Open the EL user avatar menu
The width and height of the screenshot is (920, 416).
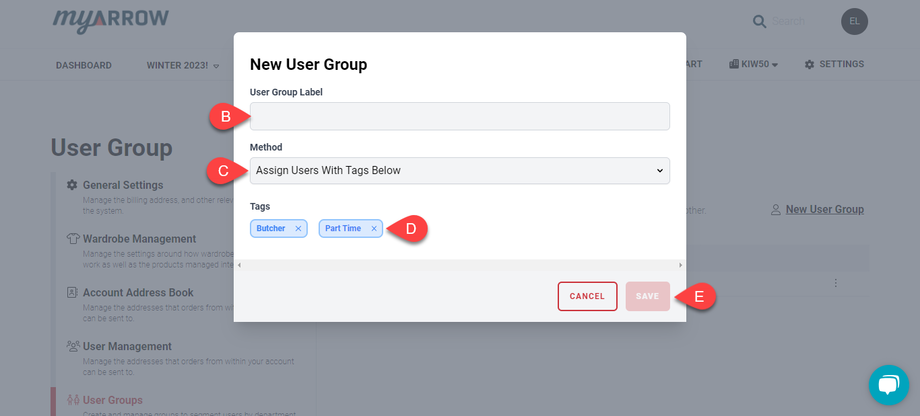(855, 21)
